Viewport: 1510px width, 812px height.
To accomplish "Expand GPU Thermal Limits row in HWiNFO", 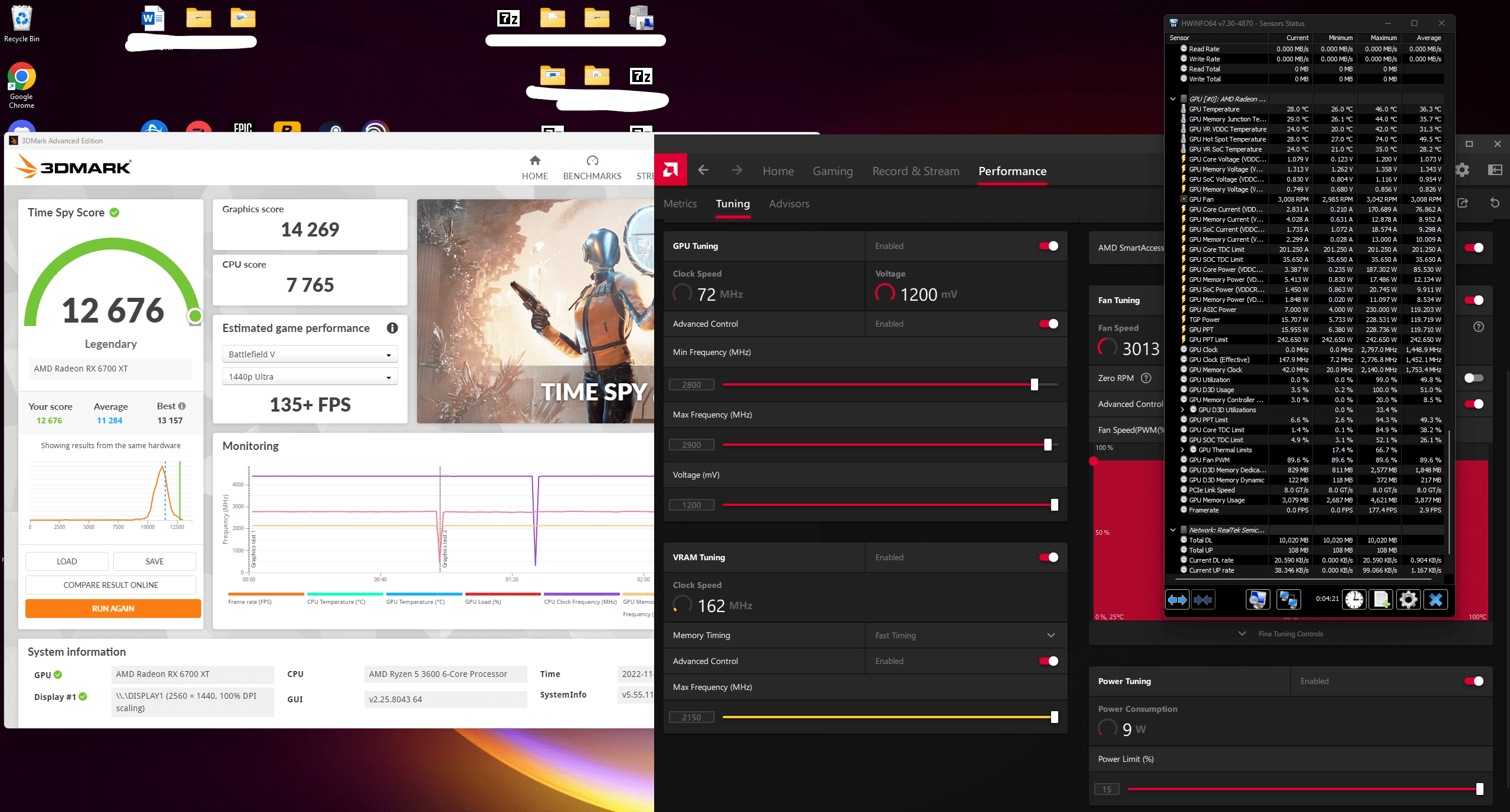I will pos(1183,450).
